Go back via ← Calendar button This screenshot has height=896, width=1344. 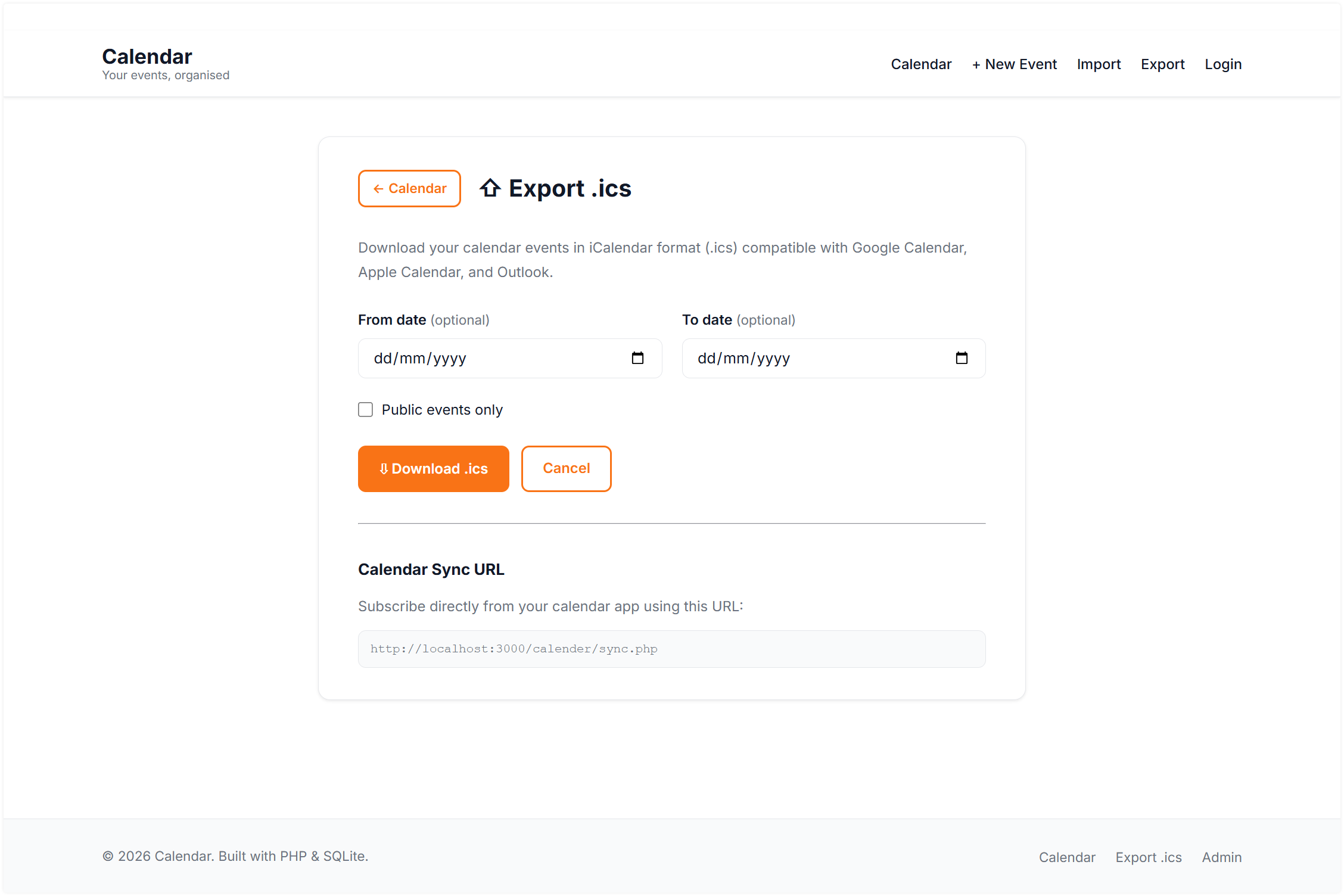(409, 188)
